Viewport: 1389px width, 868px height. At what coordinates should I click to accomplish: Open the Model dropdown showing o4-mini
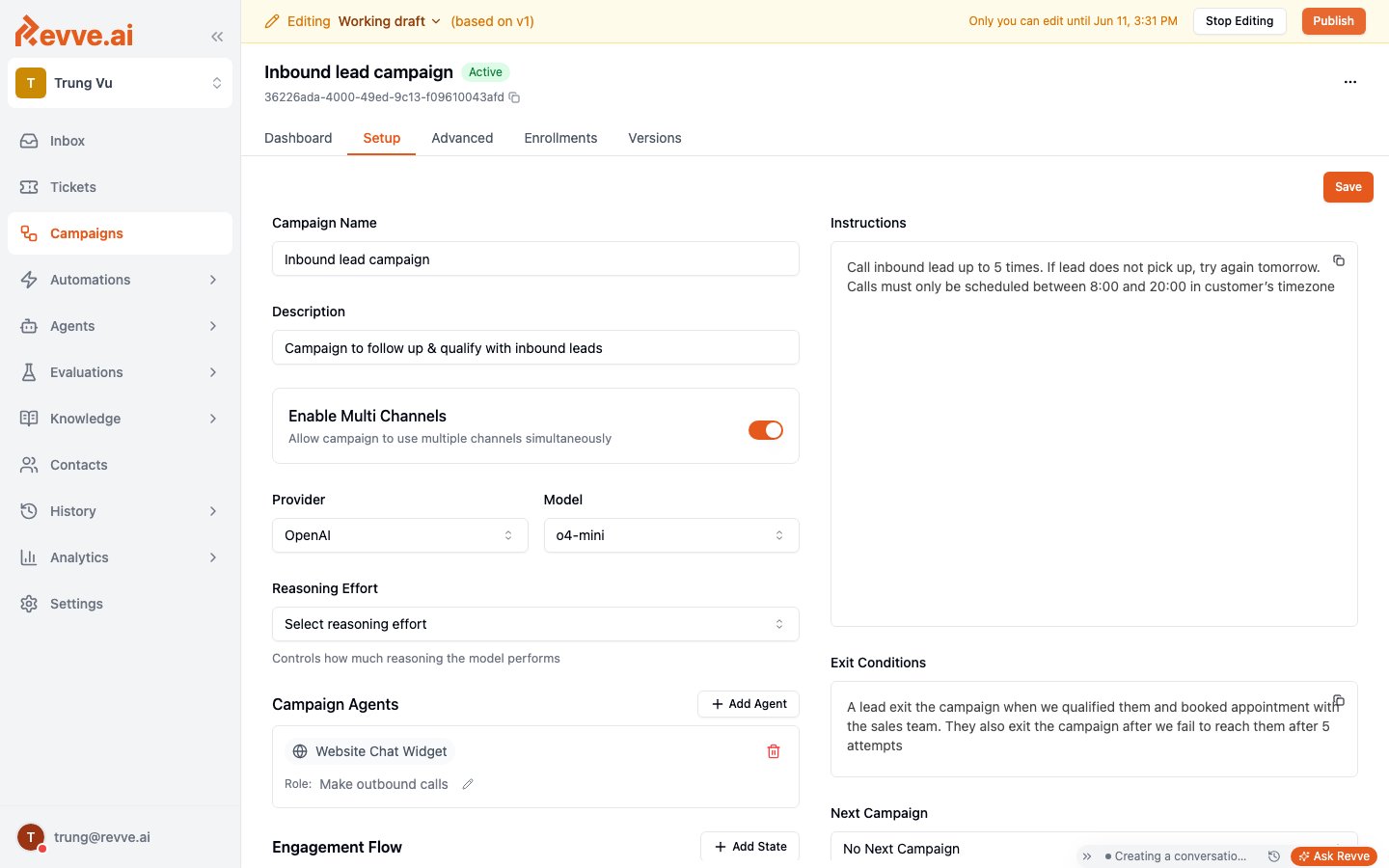(671, 535)
